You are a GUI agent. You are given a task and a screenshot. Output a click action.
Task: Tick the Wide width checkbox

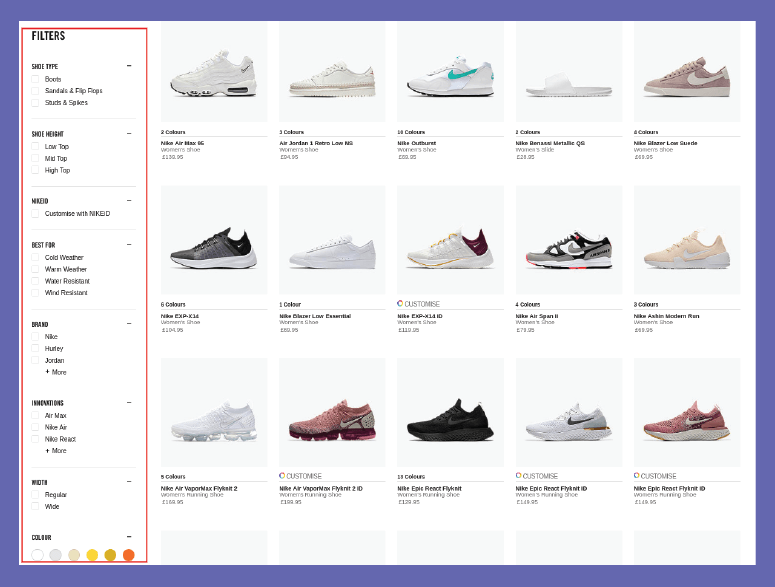click(x=35, y=506)
